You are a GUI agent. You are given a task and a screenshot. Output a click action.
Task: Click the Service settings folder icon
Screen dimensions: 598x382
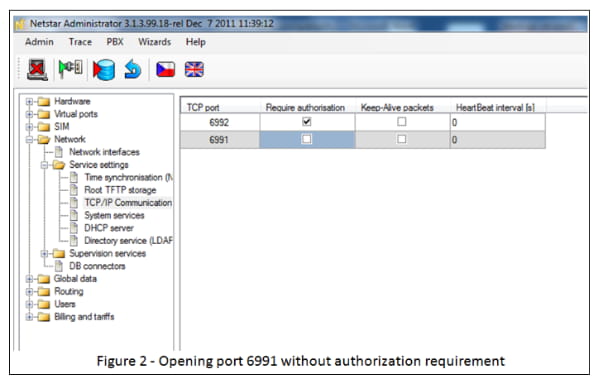pyautogui.click(x=59, y=165)
